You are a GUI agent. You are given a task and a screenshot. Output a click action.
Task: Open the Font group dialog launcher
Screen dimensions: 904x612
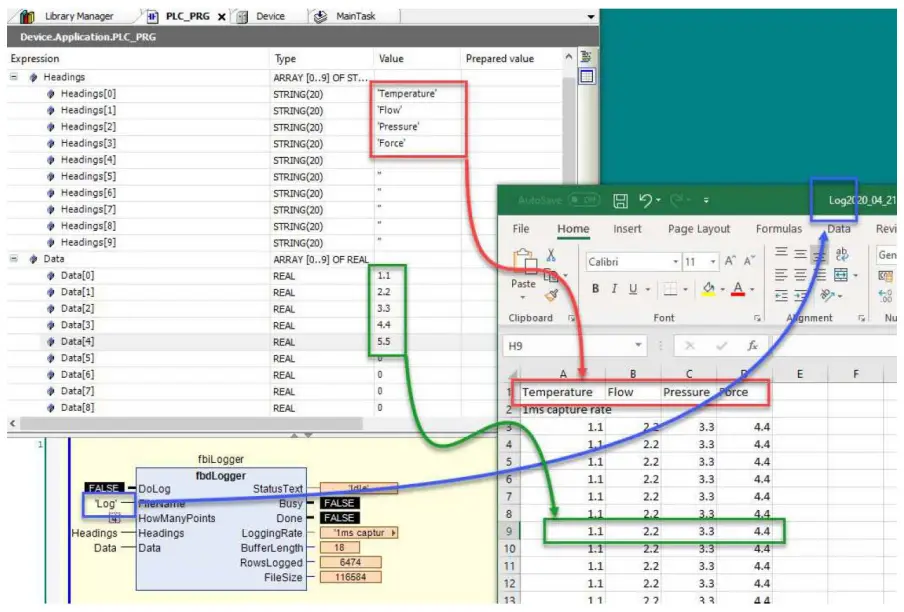point(757,318)
